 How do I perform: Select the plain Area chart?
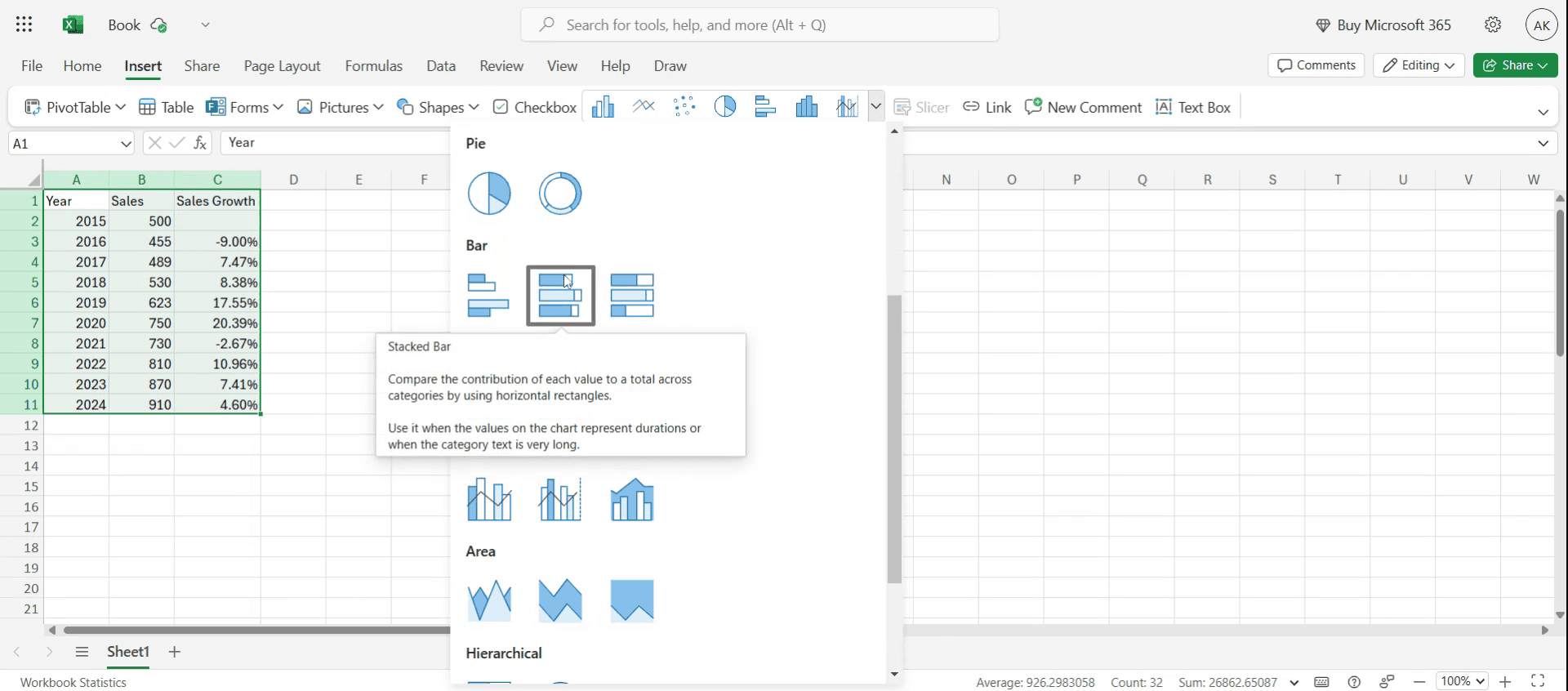point(489,600)
